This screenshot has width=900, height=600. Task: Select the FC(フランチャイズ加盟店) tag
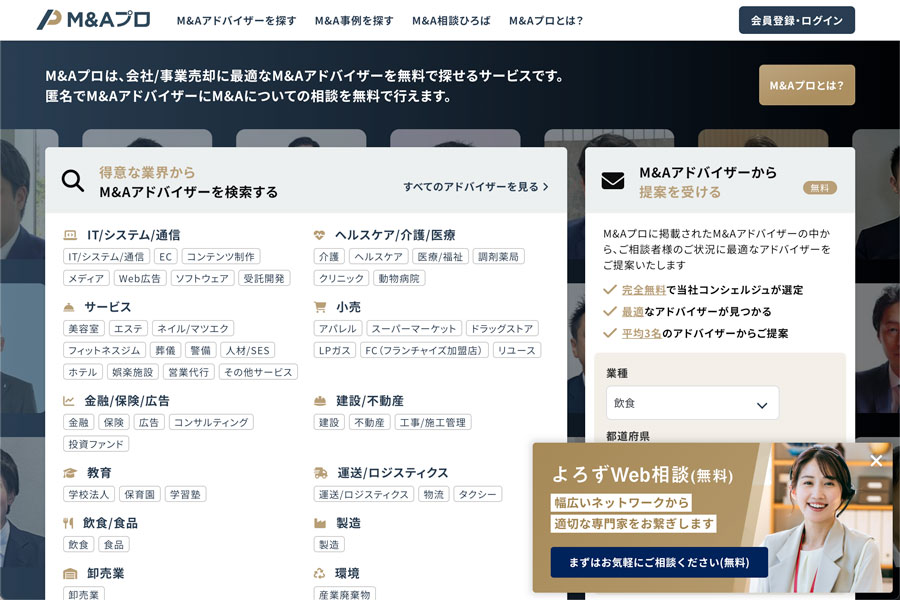[424, 350]
